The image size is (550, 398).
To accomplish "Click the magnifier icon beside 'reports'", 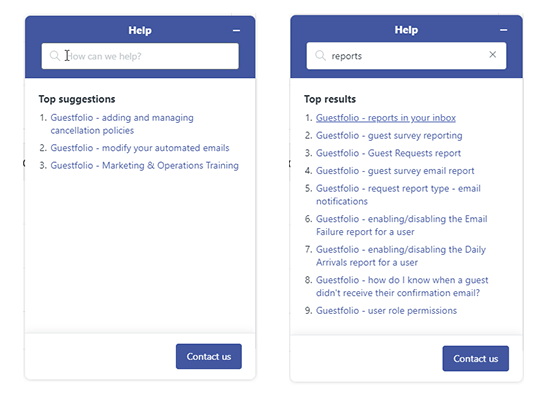I will click(320, 55).
